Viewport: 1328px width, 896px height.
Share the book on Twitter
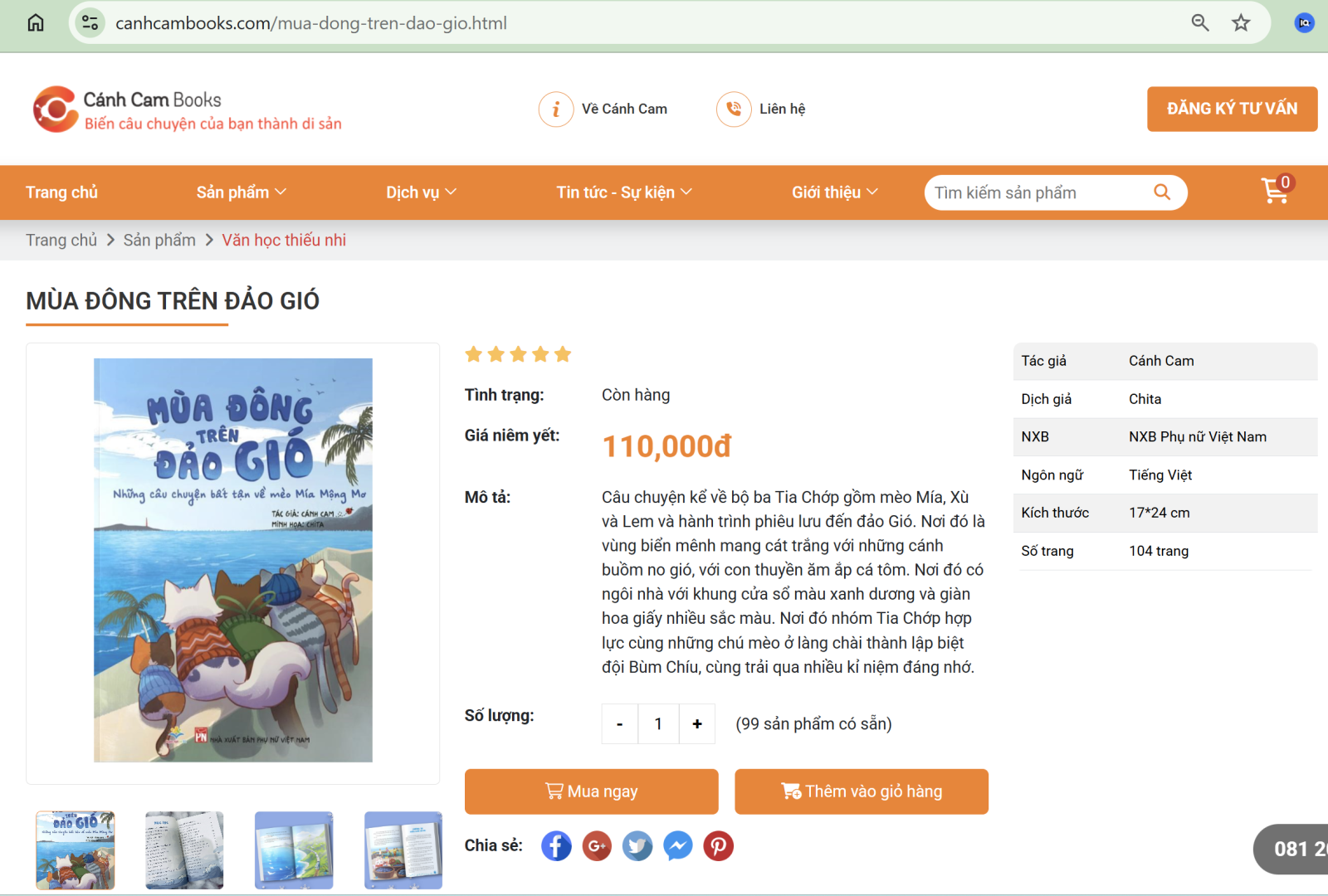tap(637, 846)
